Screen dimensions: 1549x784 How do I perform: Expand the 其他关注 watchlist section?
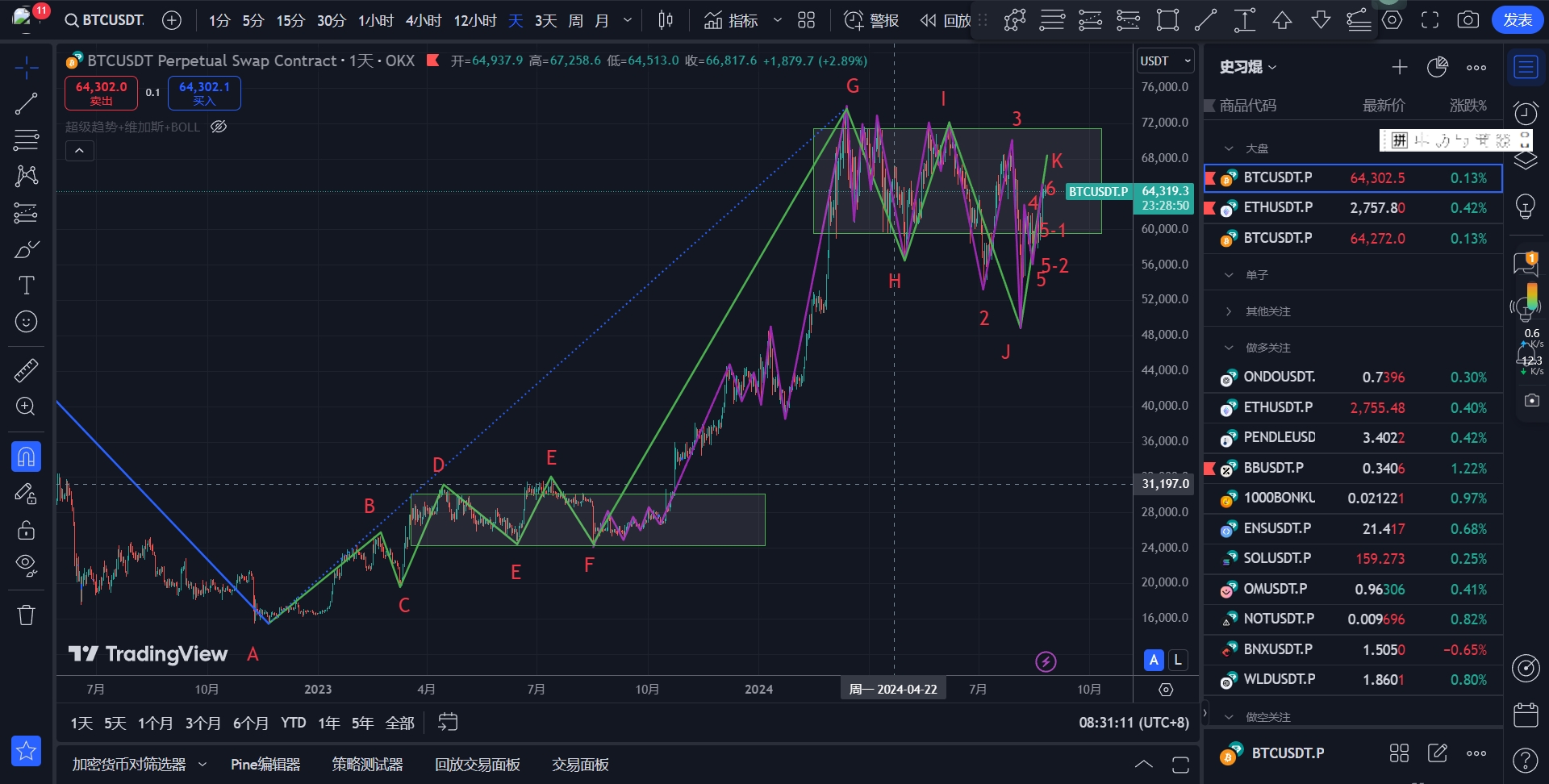coord(1229,311)
